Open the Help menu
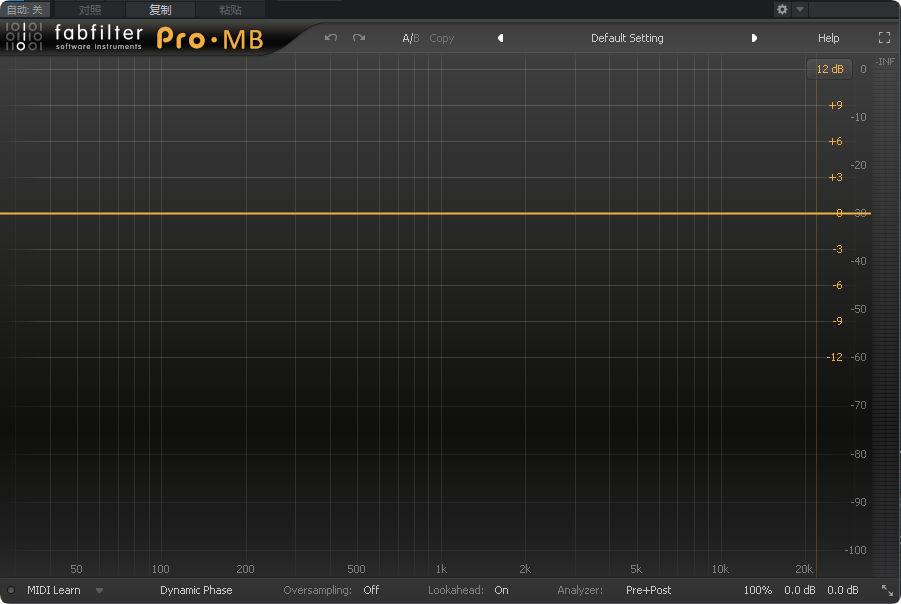Image resolution: width=901 pixels, height=604 pixels. [x=828, y=38]
